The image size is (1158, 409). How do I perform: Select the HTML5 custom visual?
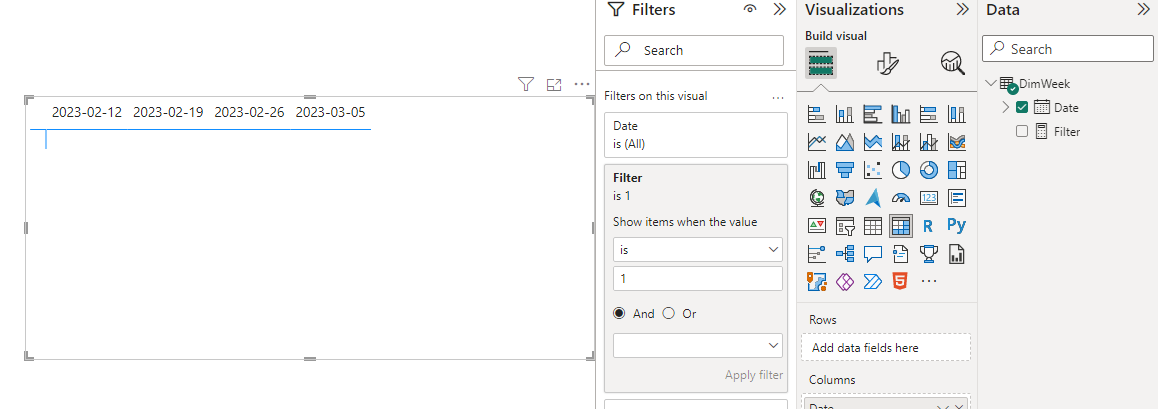click(900, 281)
